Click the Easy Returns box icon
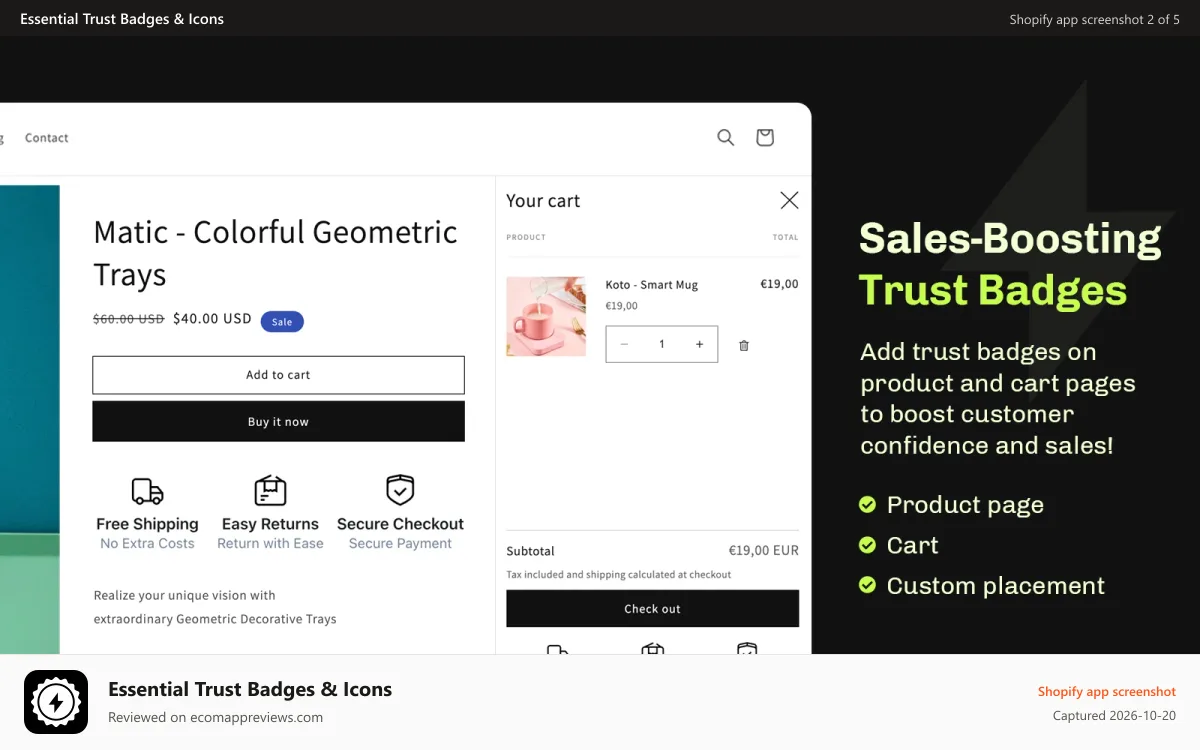Viewport: 1200px width, 750px height. point(270,490)
